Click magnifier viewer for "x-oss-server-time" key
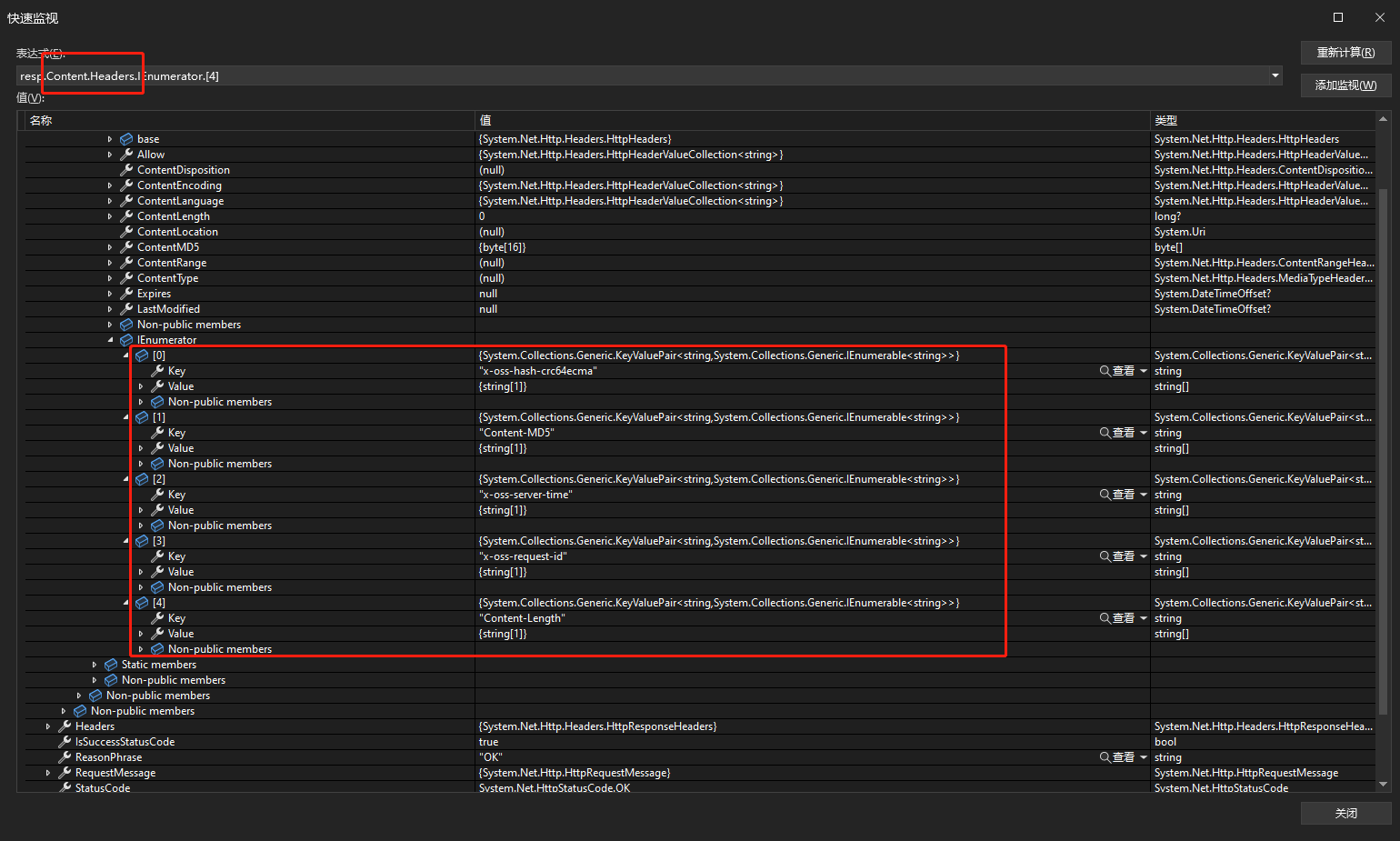 pyautogui.click(x=1113, y=494)
